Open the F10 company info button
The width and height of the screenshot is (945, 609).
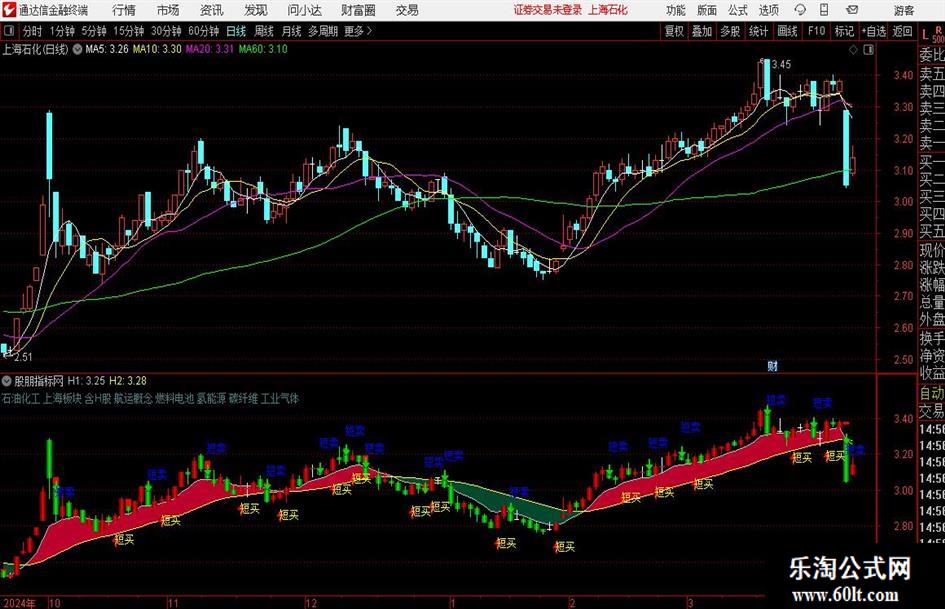[x=817, y=31]
